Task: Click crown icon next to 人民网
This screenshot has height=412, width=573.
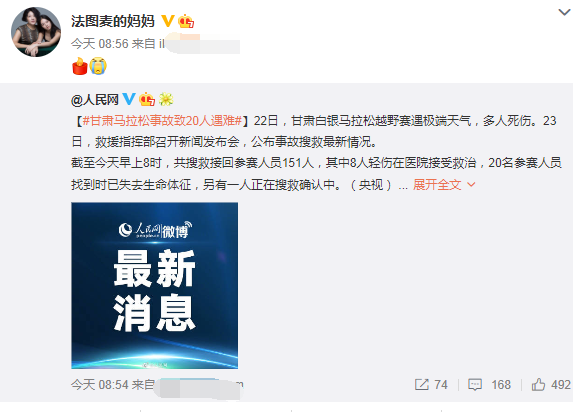Action: tap(147, 99)
